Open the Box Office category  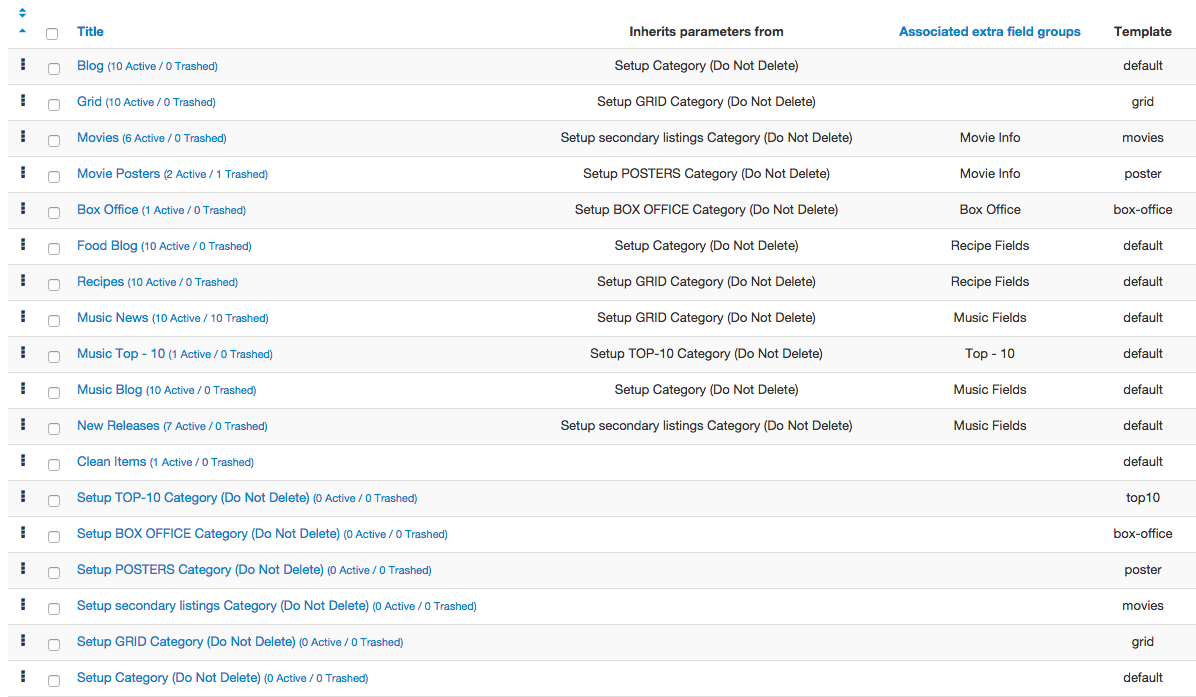coord(108,210)
